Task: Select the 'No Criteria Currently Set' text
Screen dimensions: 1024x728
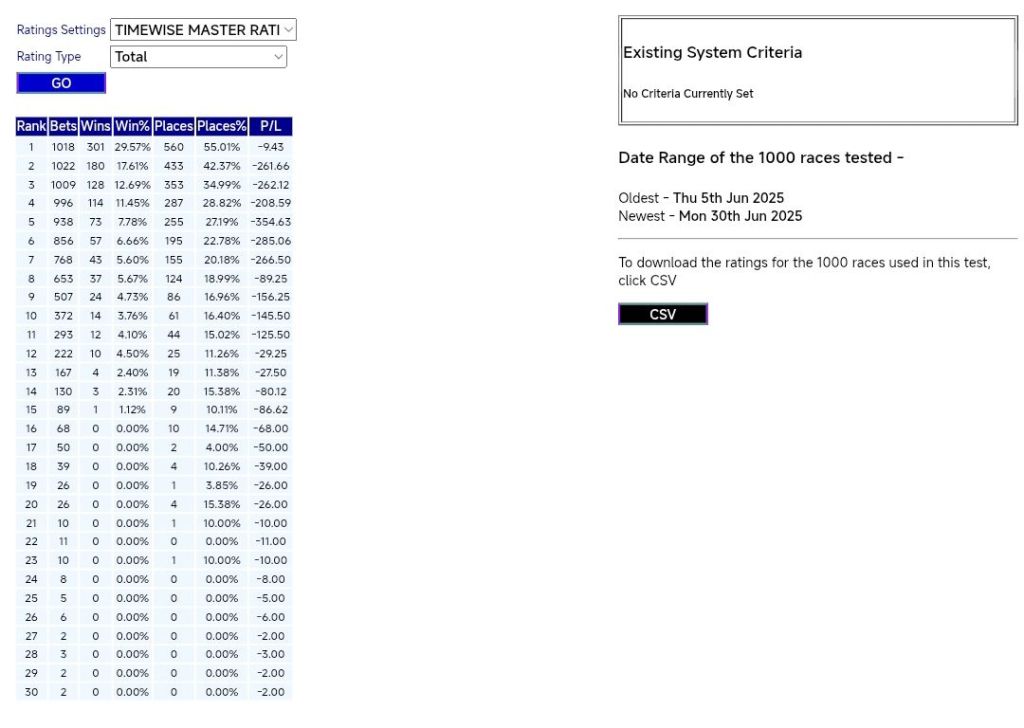Action: click(688, 94)
